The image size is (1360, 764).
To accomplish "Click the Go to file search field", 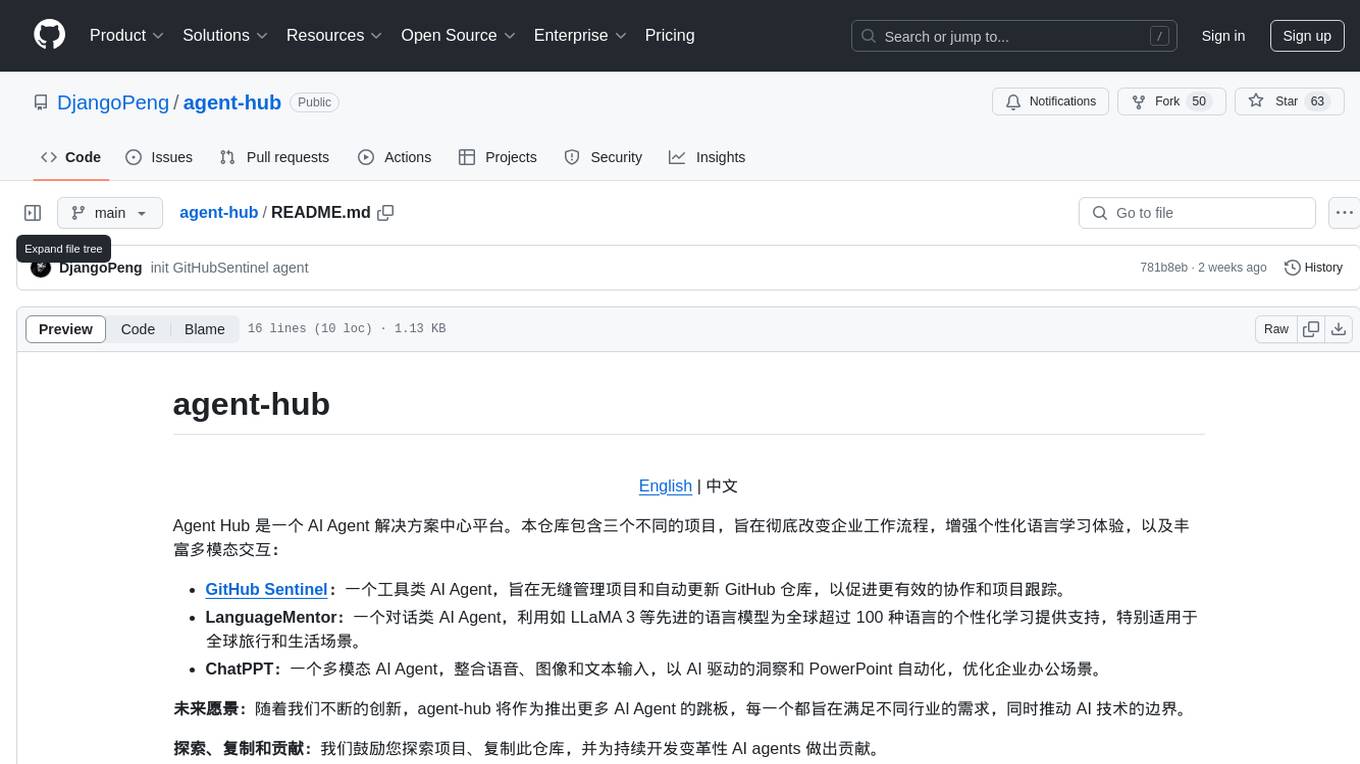I will pyautogui.click(x=1197, y=213).
